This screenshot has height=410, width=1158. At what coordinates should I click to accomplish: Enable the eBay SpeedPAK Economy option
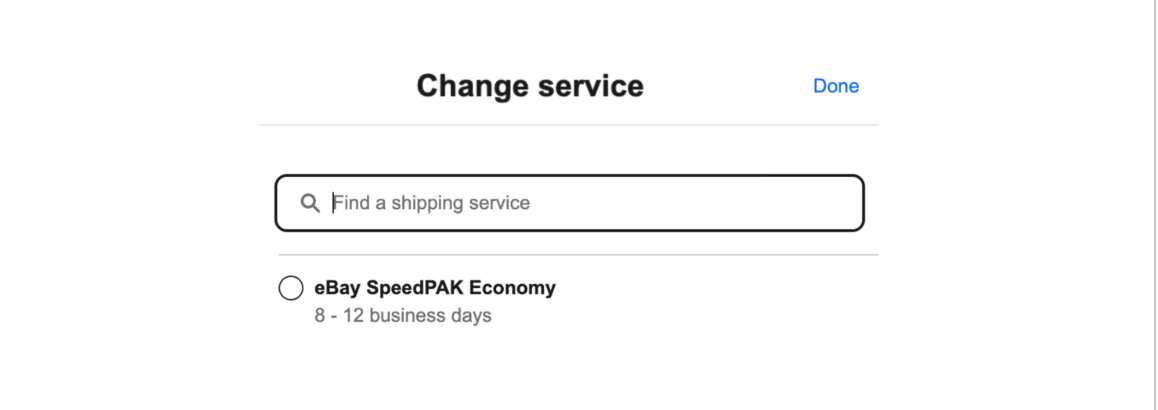[x=291, y=288]
